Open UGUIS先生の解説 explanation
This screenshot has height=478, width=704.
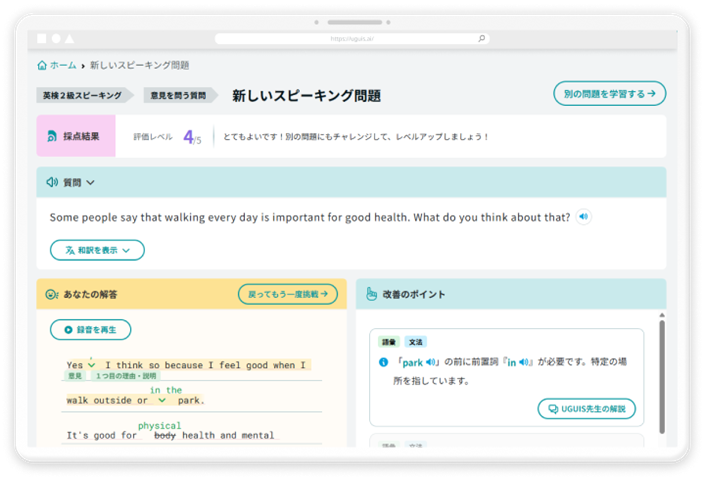(x=586, y=409)
